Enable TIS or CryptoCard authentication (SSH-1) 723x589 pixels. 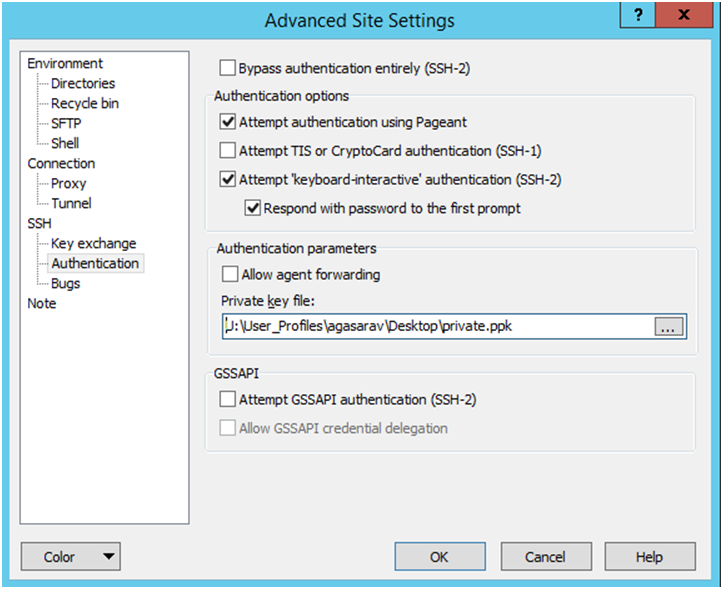point(228,150)
